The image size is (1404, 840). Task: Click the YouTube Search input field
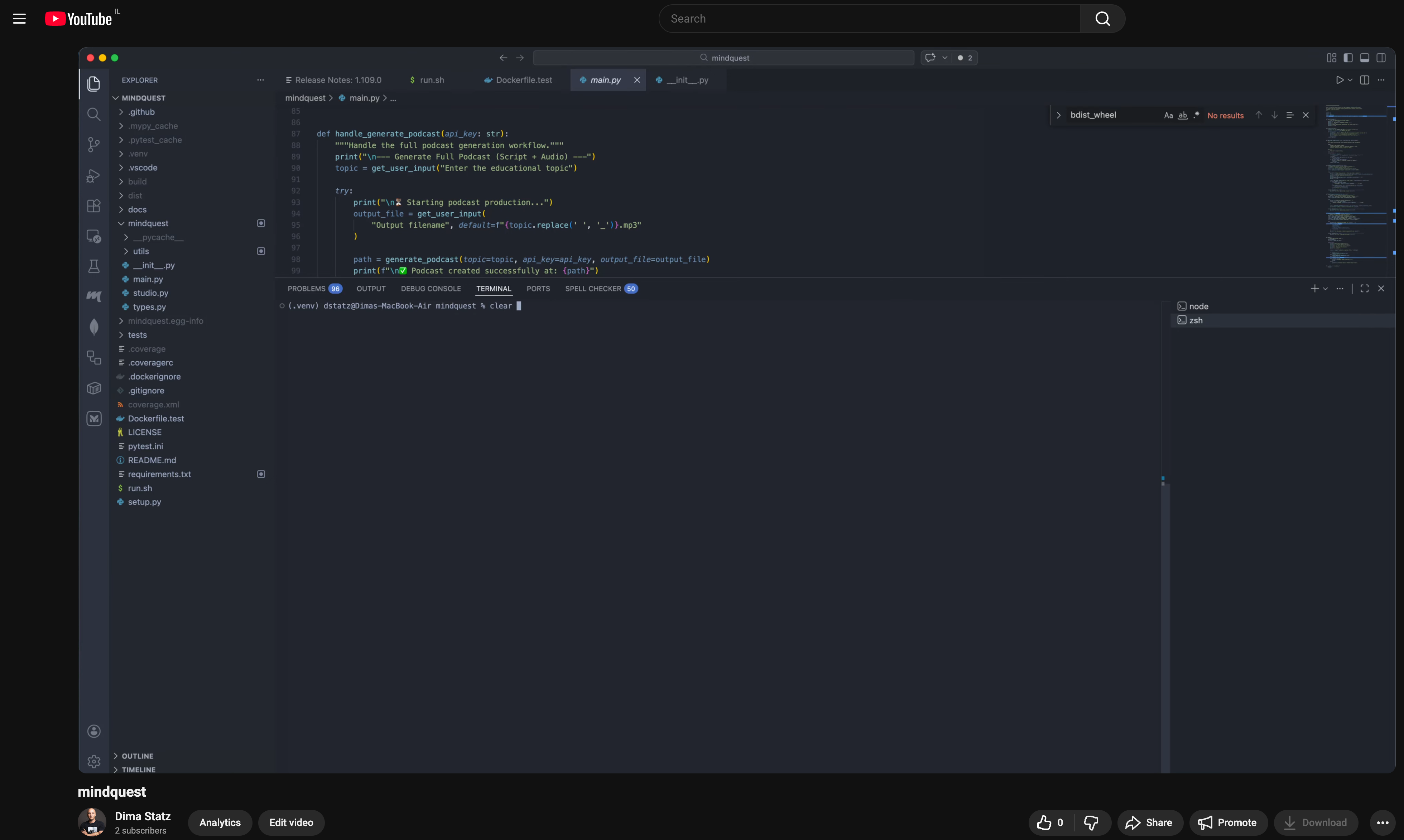pos(869,19)
